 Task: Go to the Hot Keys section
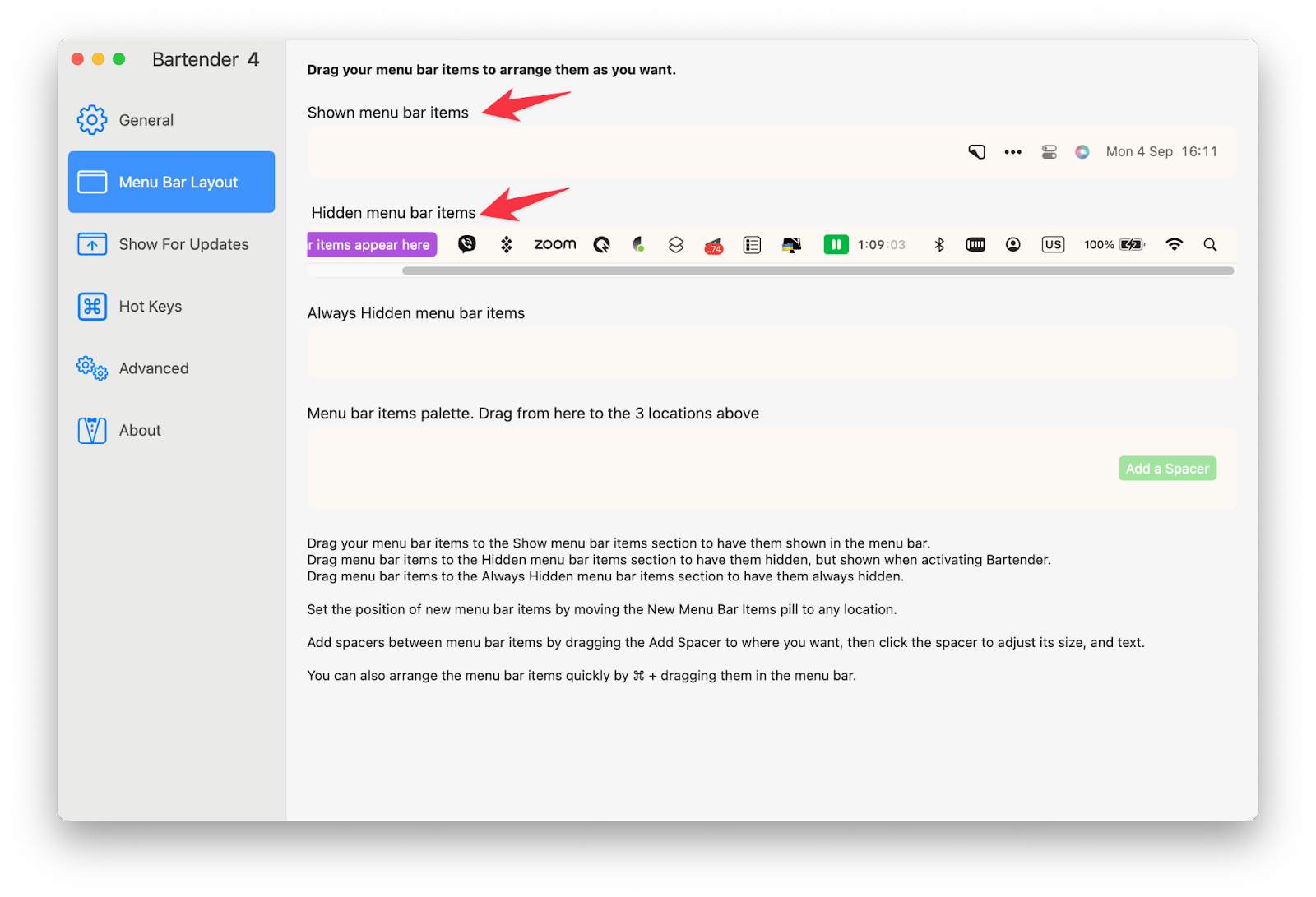(171, 306)
